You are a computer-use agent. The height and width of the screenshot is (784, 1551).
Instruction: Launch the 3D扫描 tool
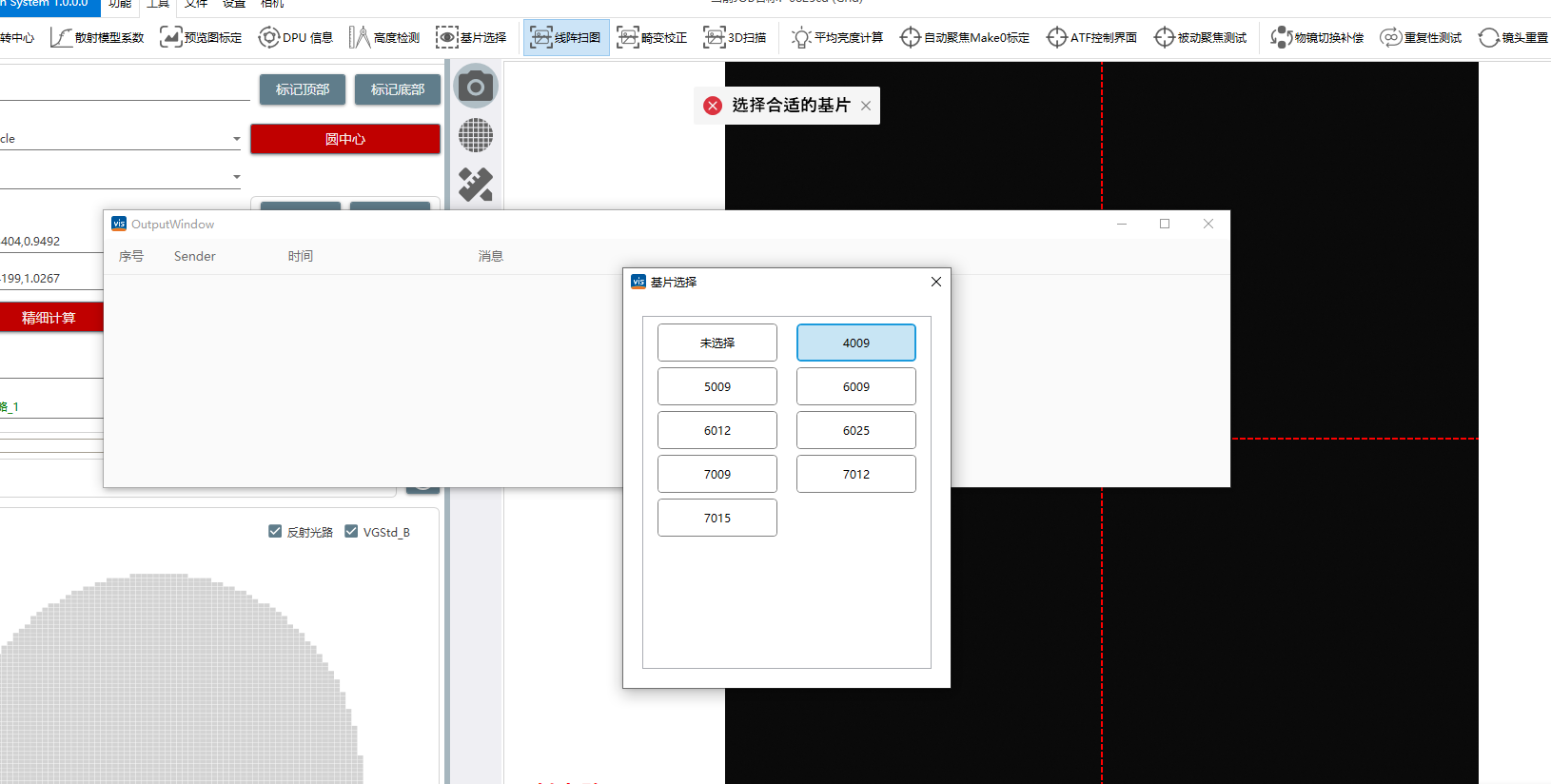tap(736, 38)
